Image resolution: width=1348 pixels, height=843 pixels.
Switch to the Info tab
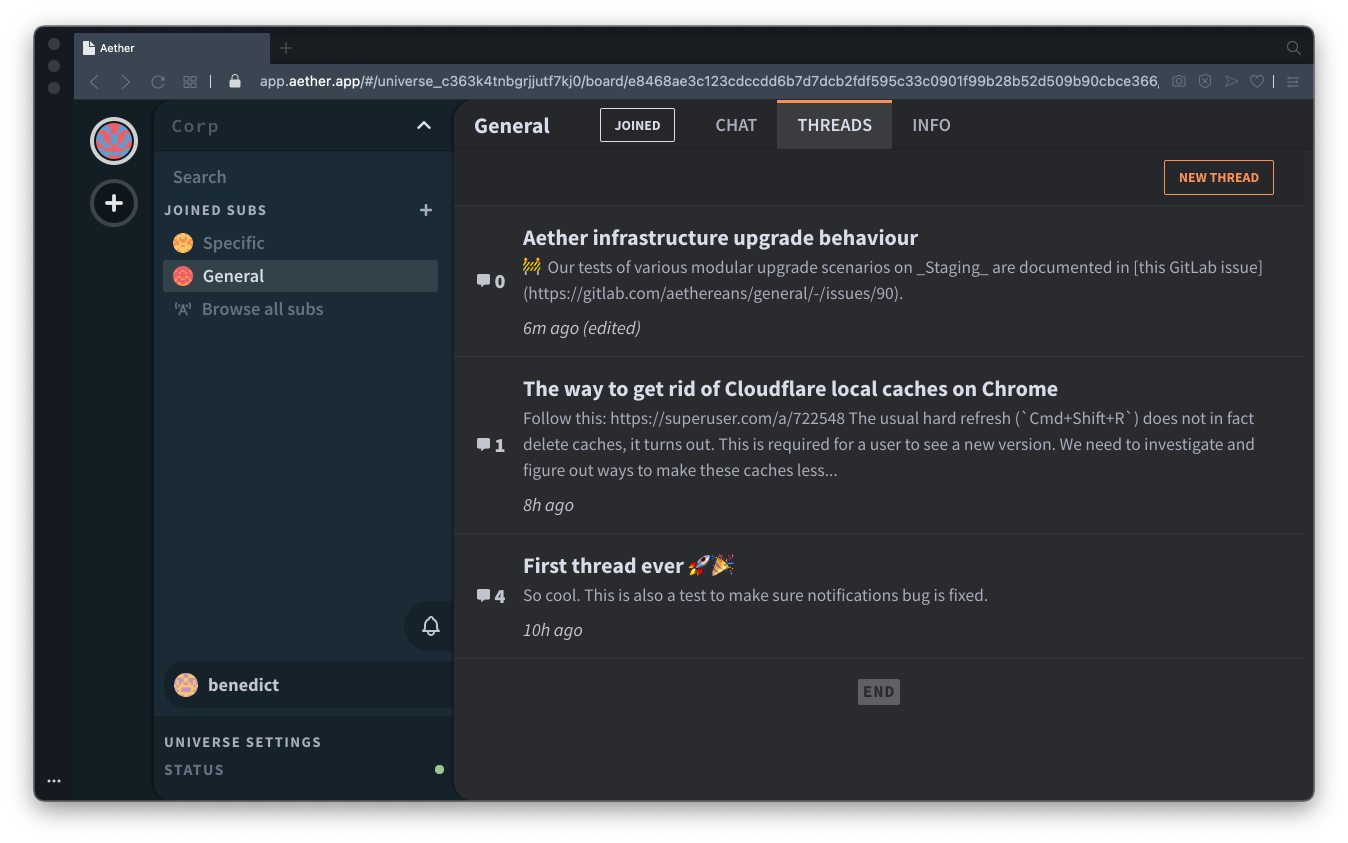click(931, 125)
